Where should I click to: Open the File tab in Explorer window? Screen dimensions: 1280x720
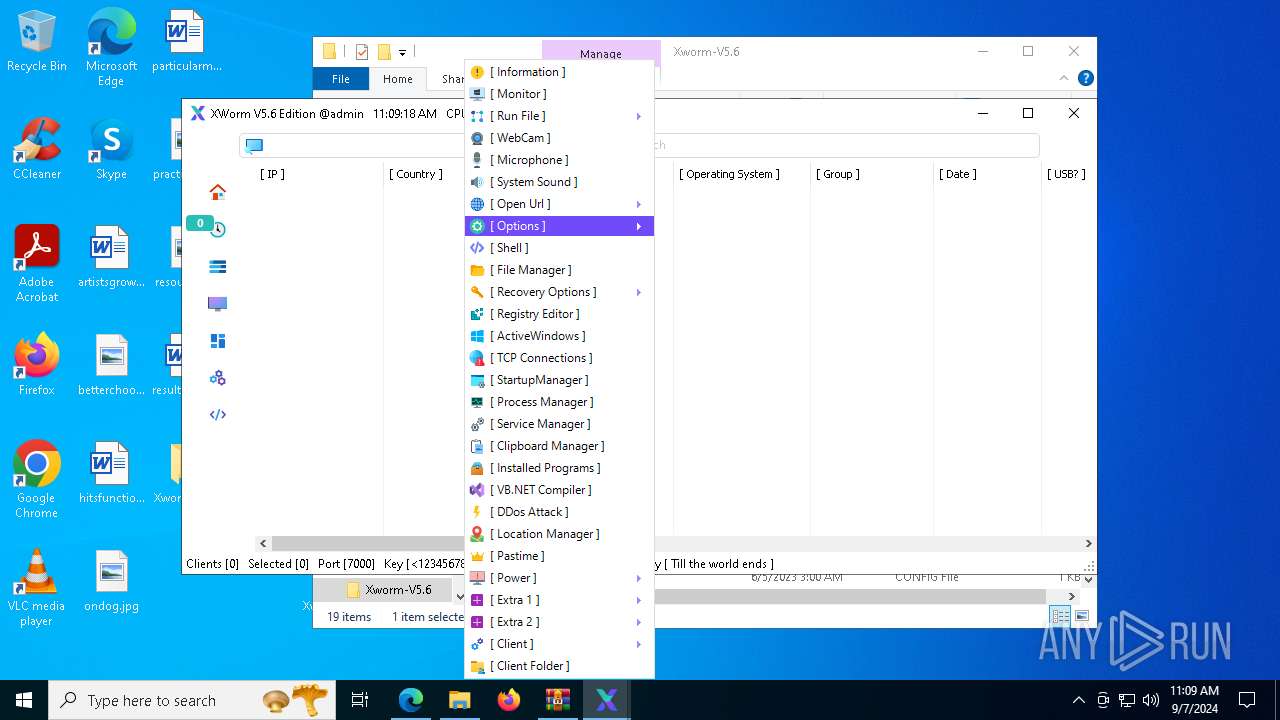click(x=341, y=79)
